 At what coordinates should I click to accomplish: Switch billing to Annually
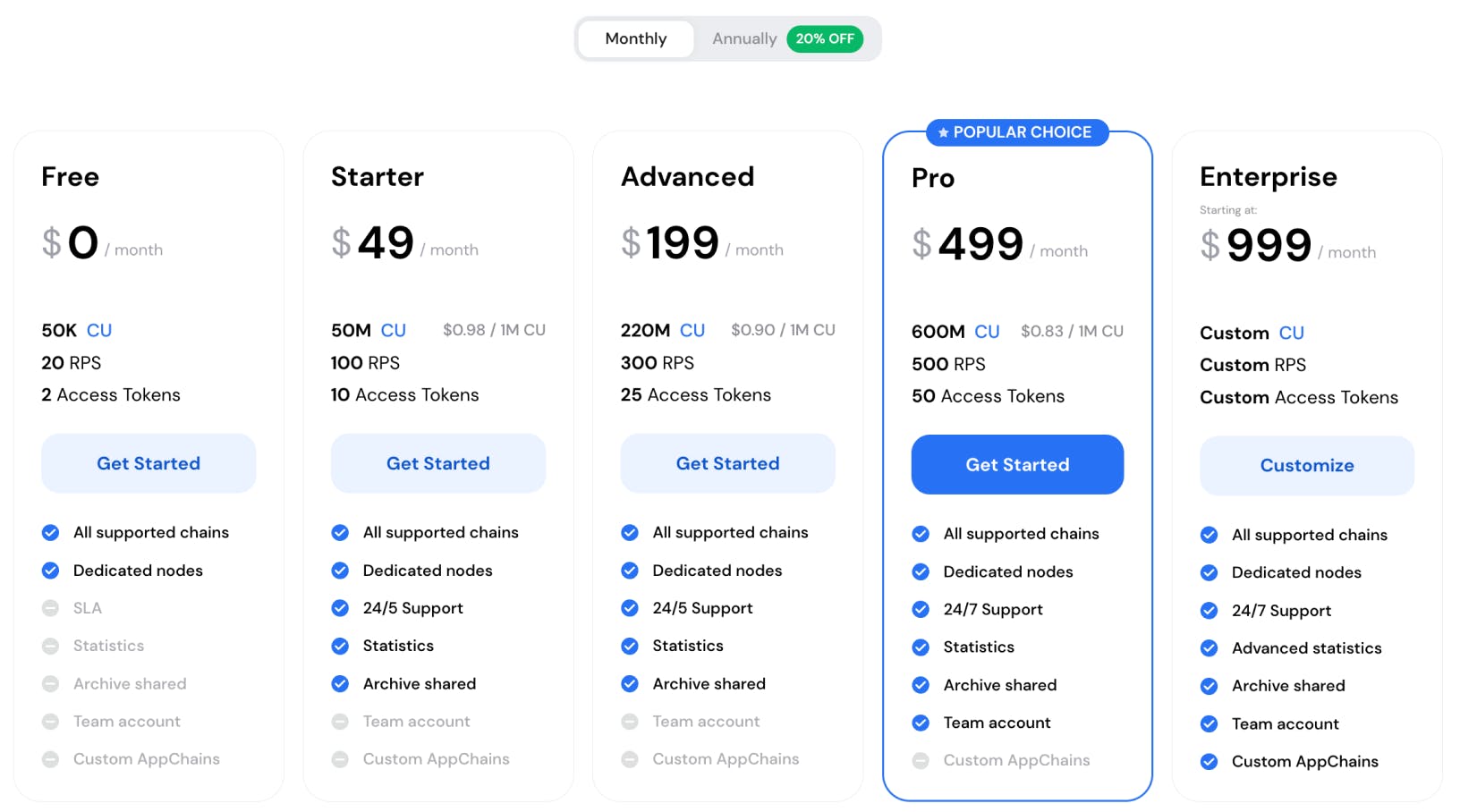[x=743, y=38]
